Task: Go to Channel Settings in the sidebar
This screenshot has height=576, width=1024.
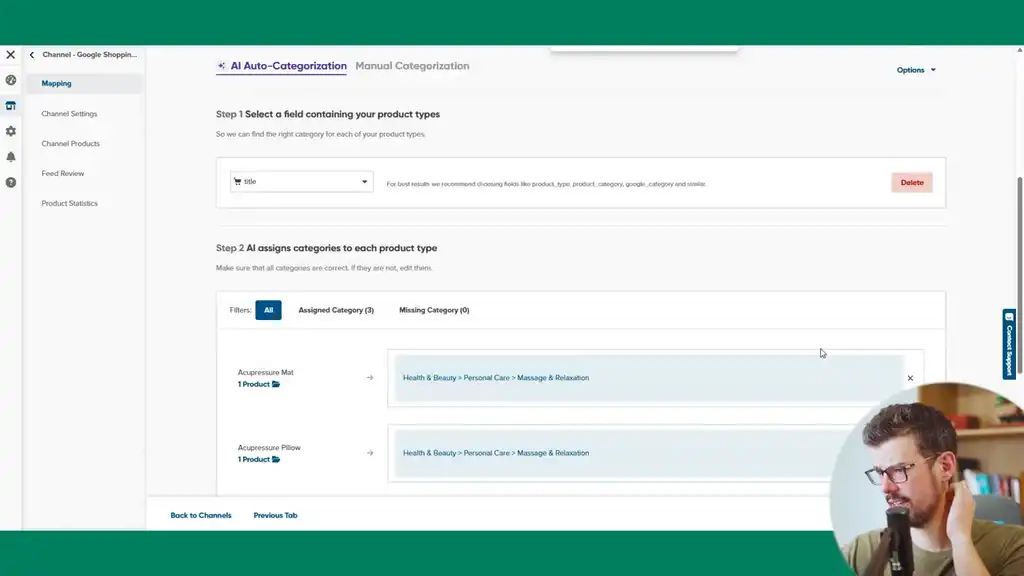Action: [69, 114]
